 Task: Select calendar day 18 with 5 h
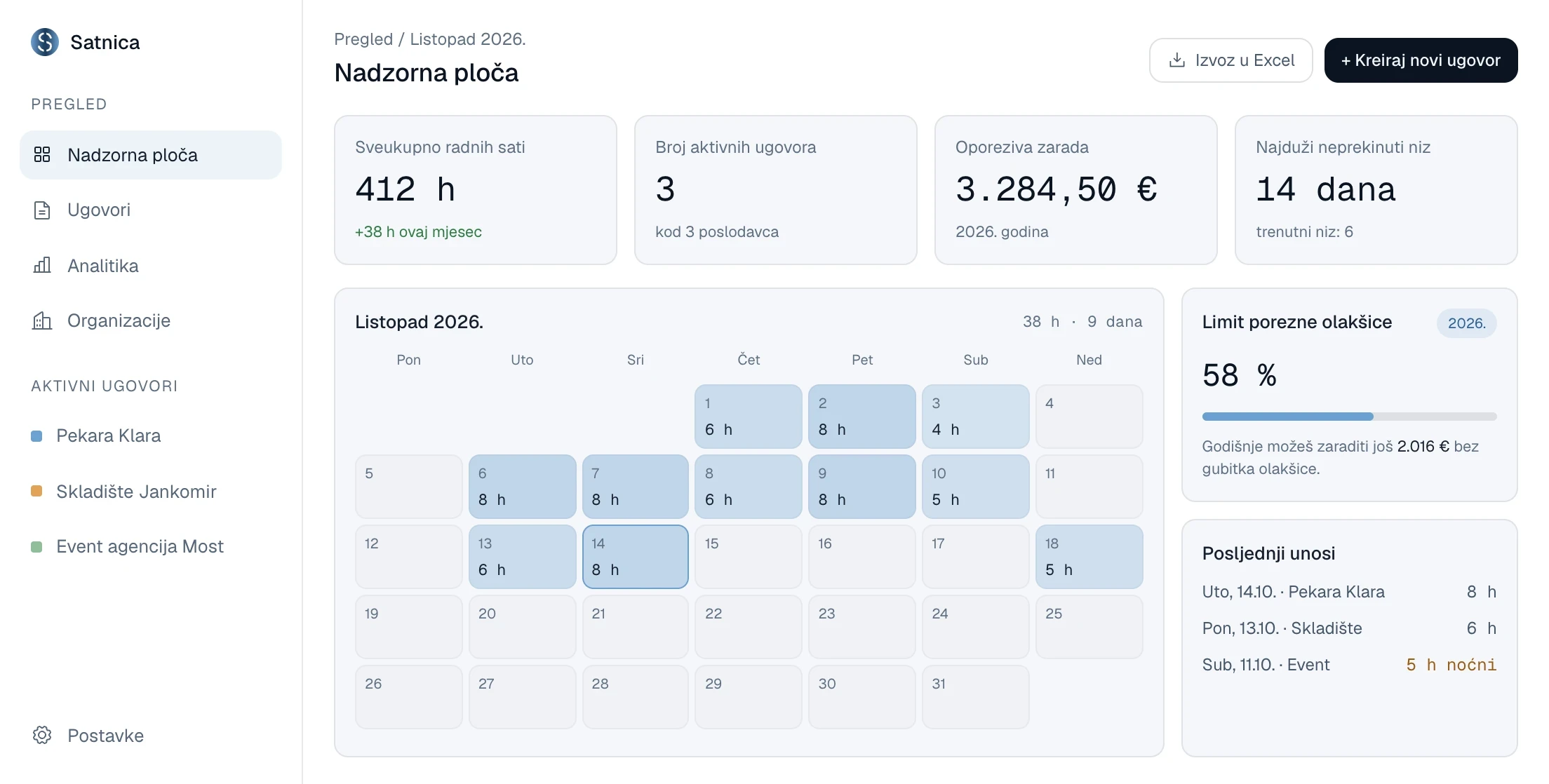pos(1089,557)
